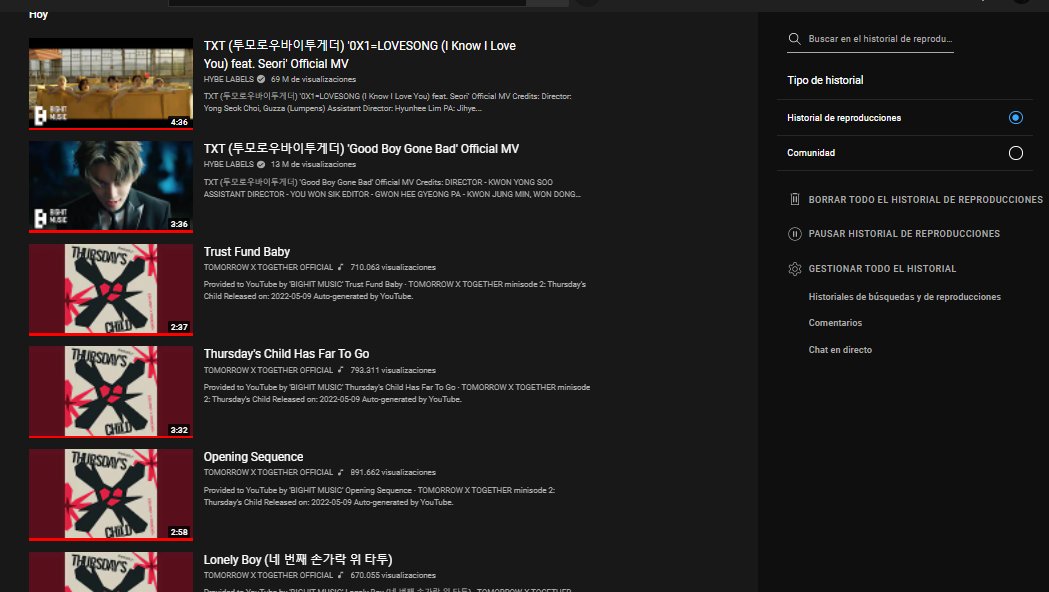The height and width of the screenshot is (592, 1049).
Task: Open the Thursday's Child Has Far To Go thumbnail
Action: pyautogui.click(x=111, y=392)
